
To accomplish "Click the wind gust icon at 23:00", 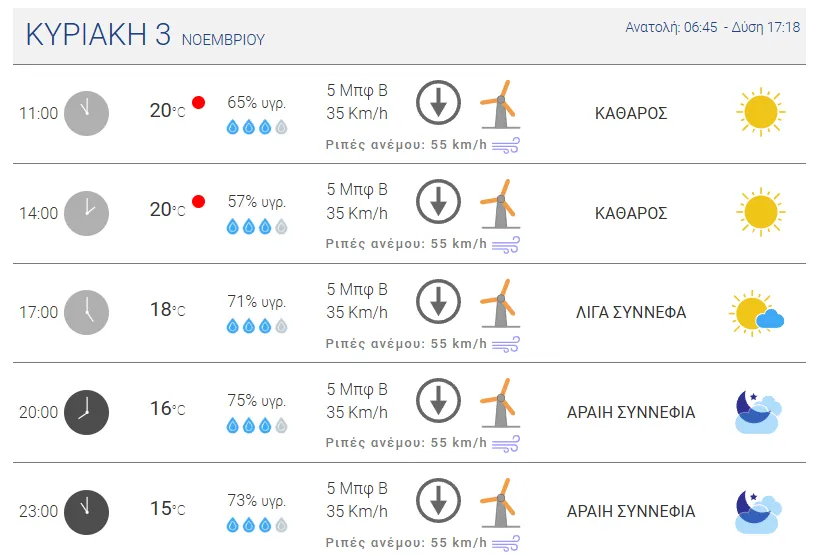I will pyautogui.click(x=505, y=543).
